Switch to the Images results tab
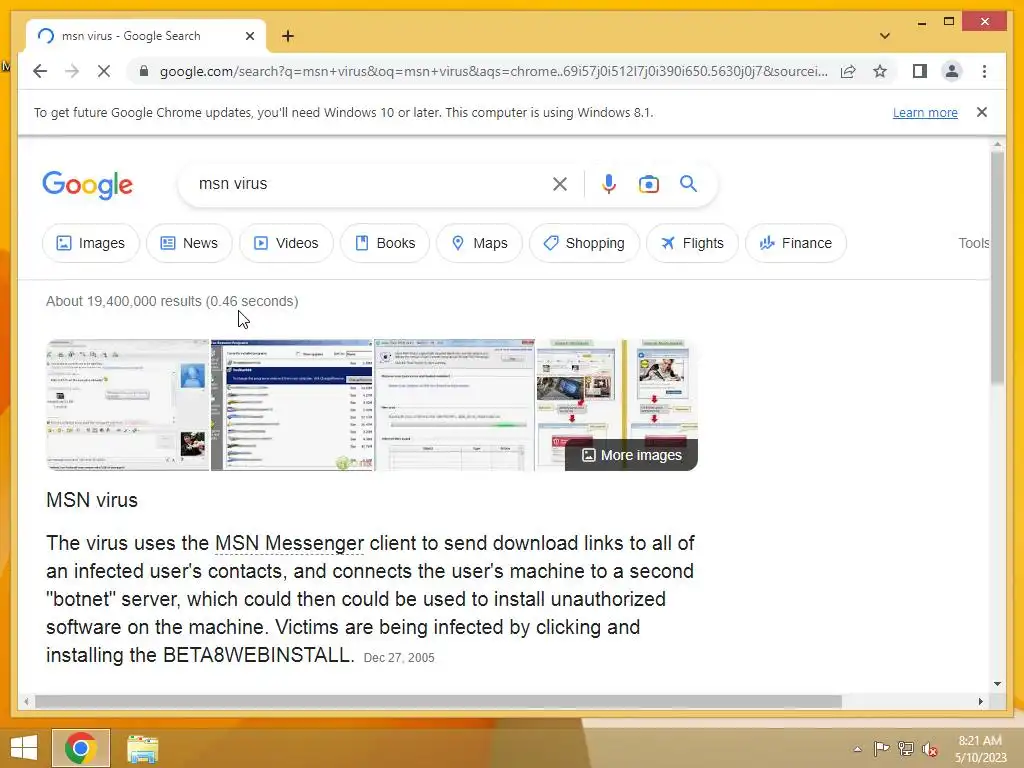 pyautogui.click(x=91, y=243)
